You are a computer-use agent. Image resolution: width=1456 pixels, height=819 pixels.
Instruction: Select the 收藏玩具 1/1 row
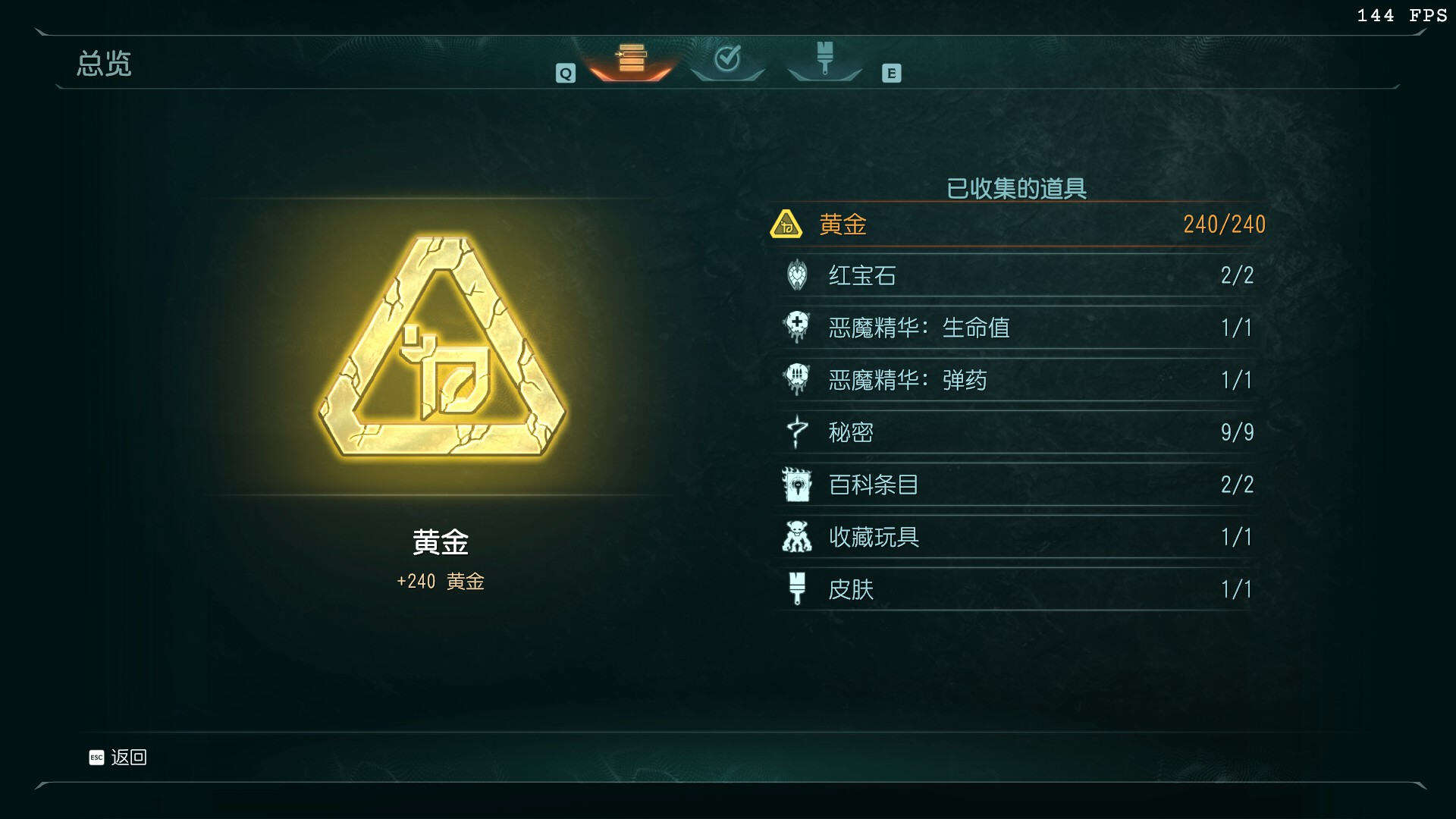[1018, 537]
